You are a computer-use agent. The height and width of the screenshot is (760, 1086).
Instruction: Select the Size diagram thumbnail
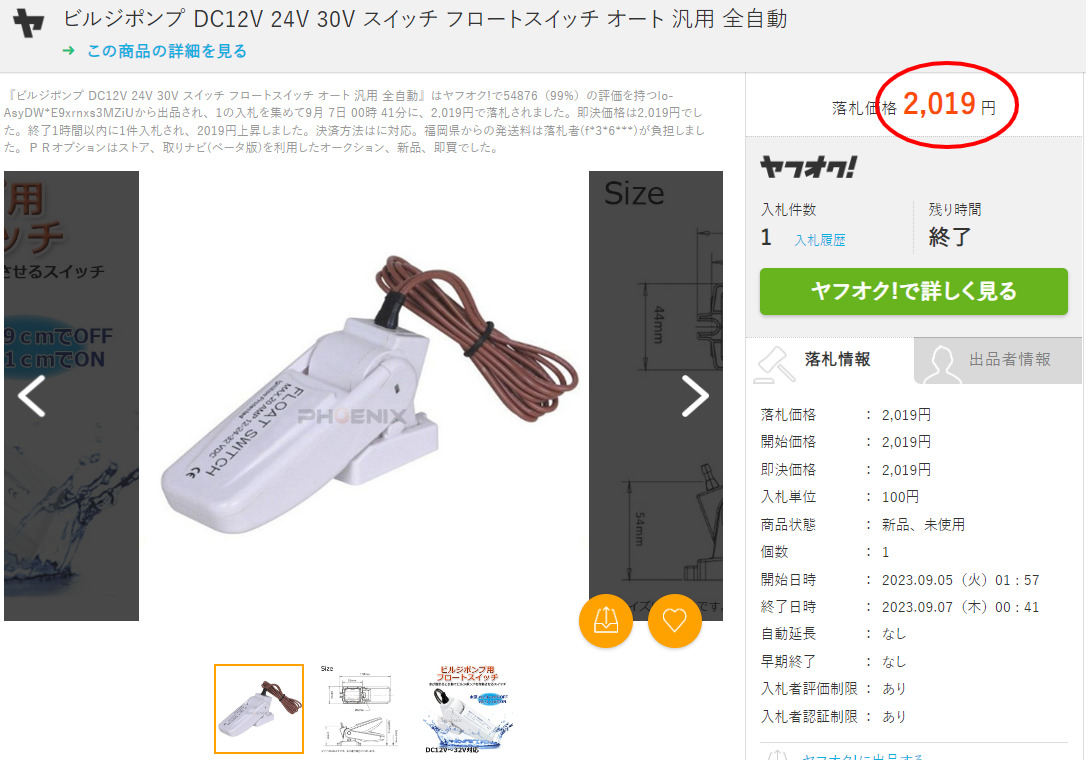360,709
